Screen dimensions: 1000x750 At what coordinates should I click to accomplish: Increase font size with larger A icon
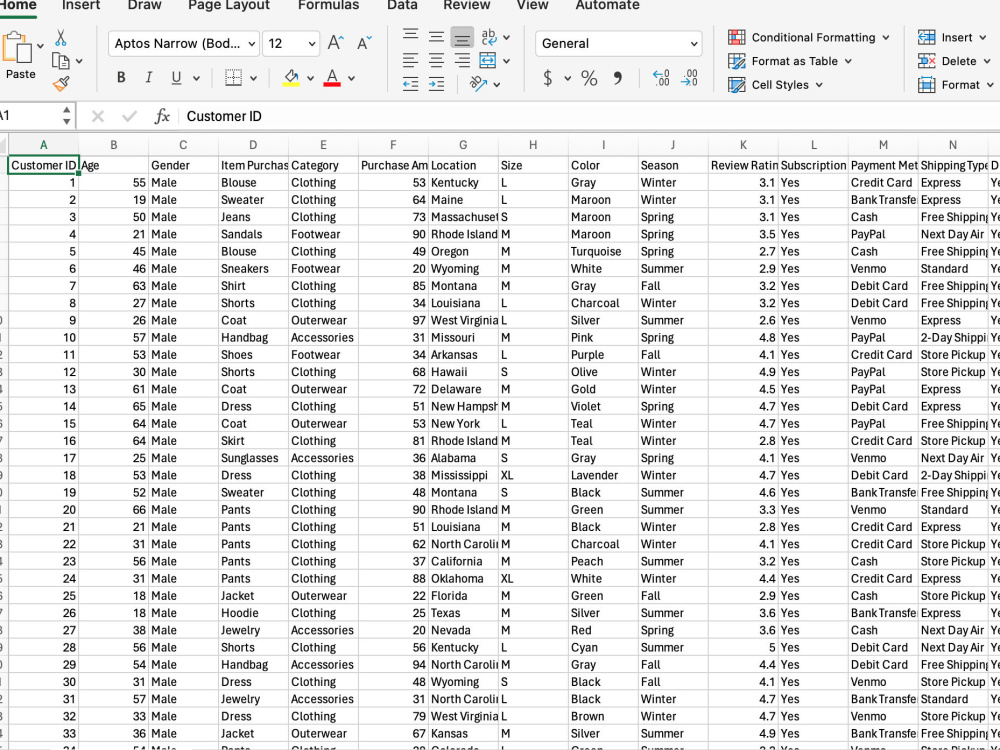pyautogui.click(x=335, y=43)
